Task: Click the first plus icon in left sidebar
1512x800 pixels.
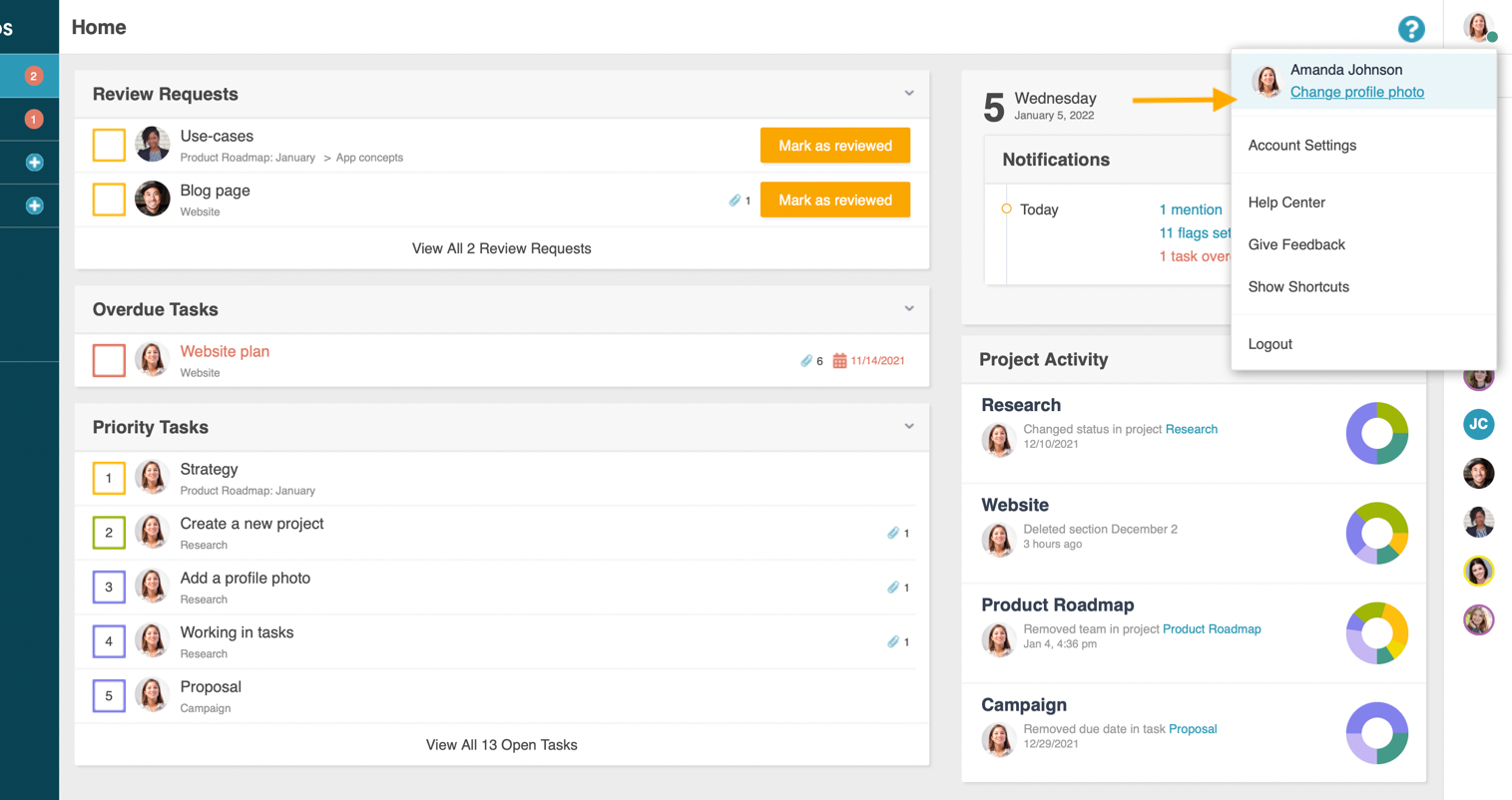Action: [34, 163]
